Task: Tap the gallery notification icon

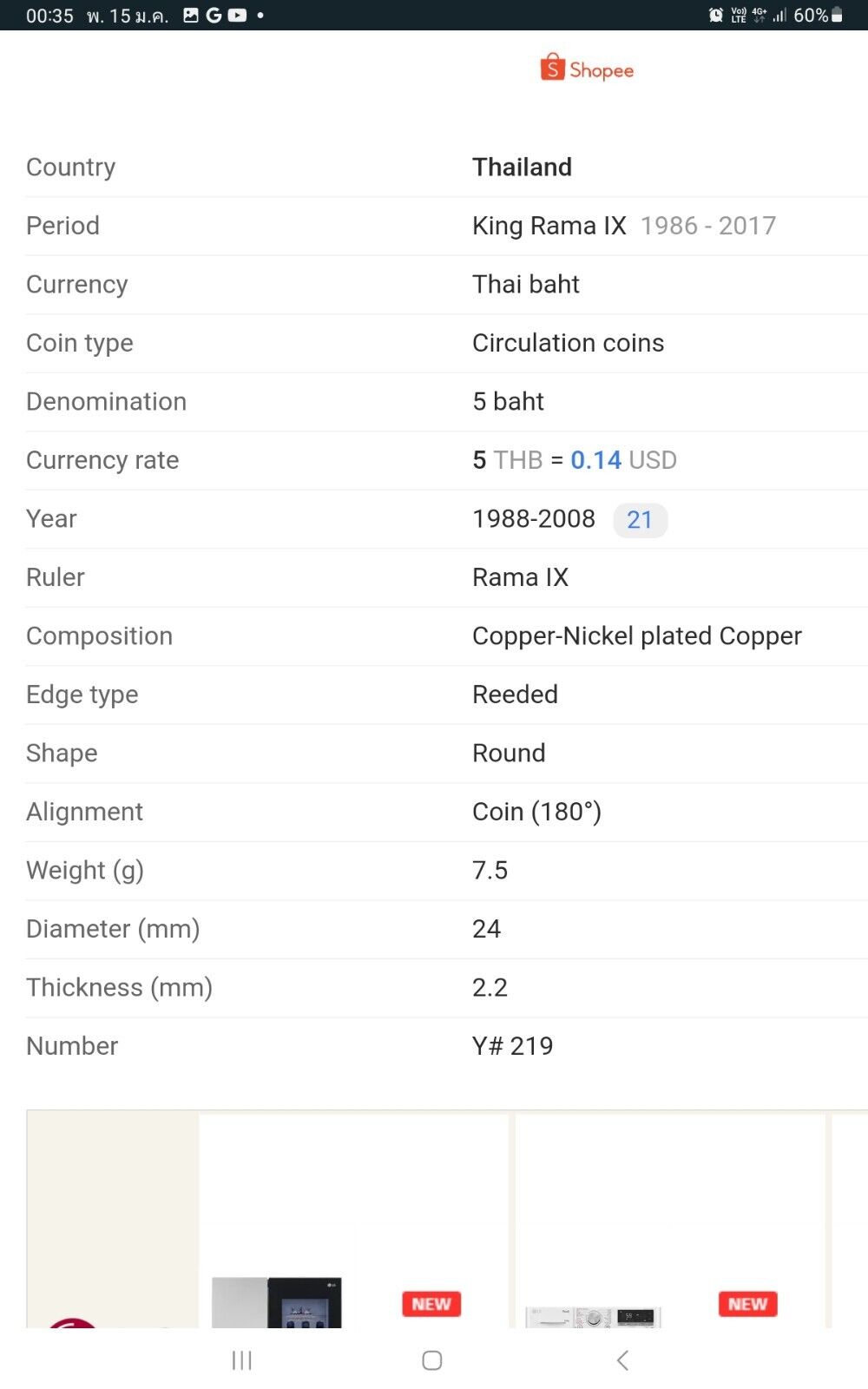Action: (191, 15)
